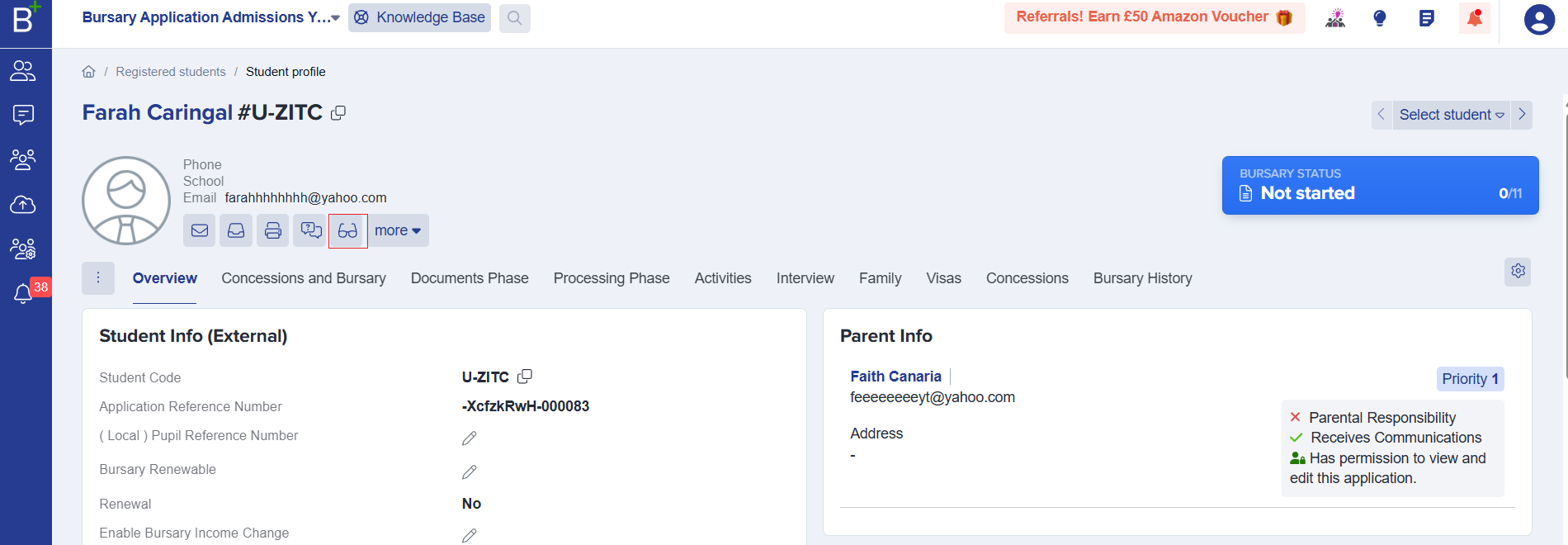Click the Parental Responsibility status line
Screen dimensions: 1568x545
pyautogui.click(x=1372, y=418)
